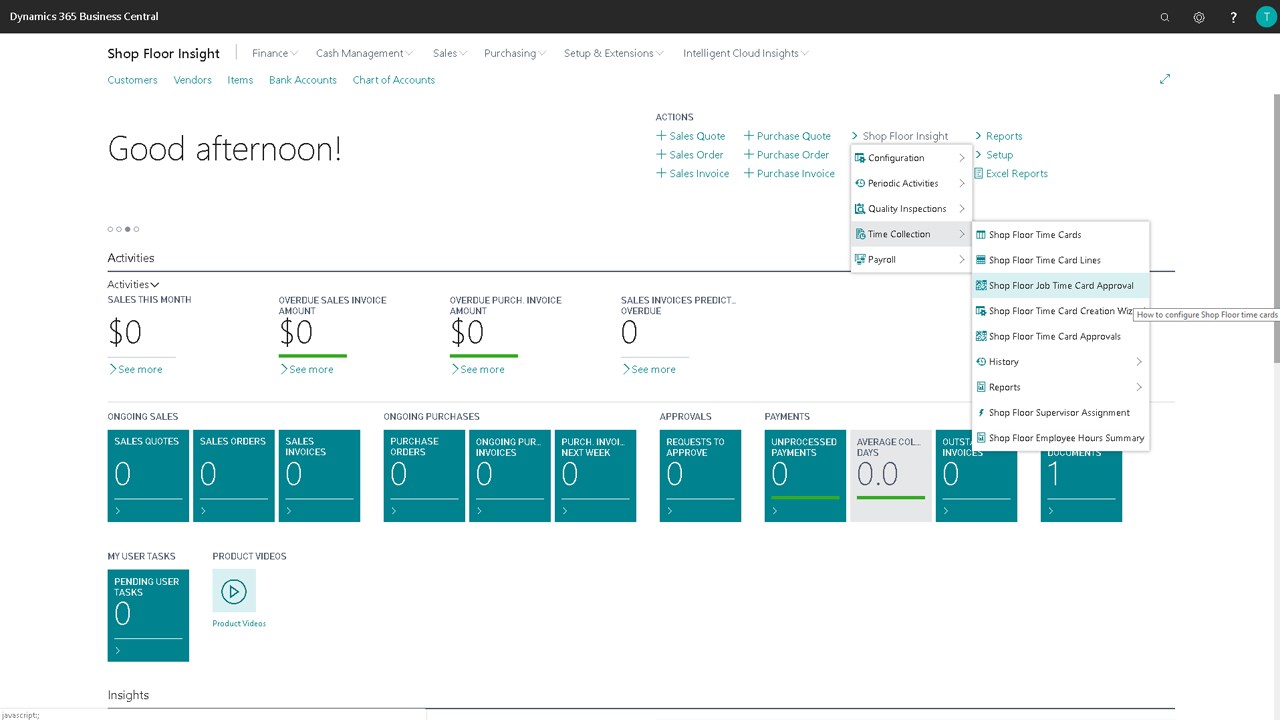This screenshot has width=1280, height=720.
Task: Click the Help question mark icon
Action: point(1233,17)
